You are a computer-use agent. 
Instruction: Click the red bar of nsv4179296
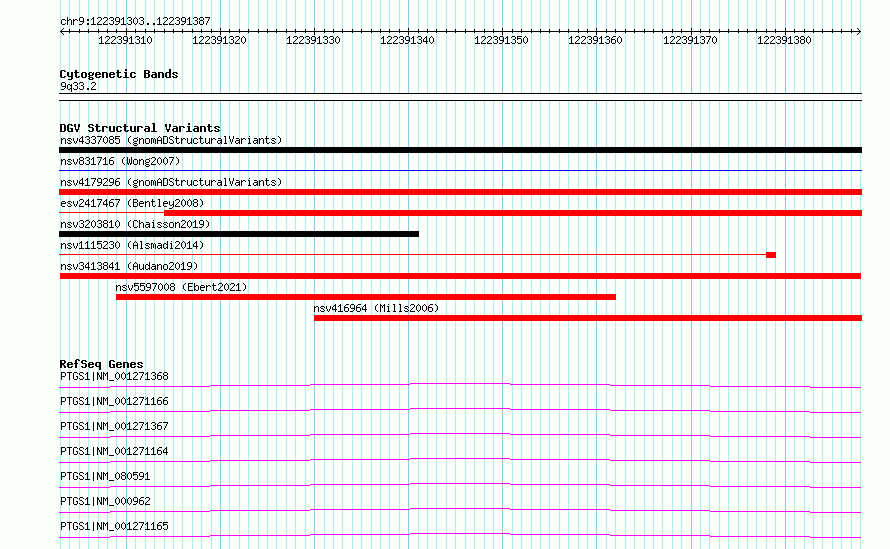(x=460, y=192)
